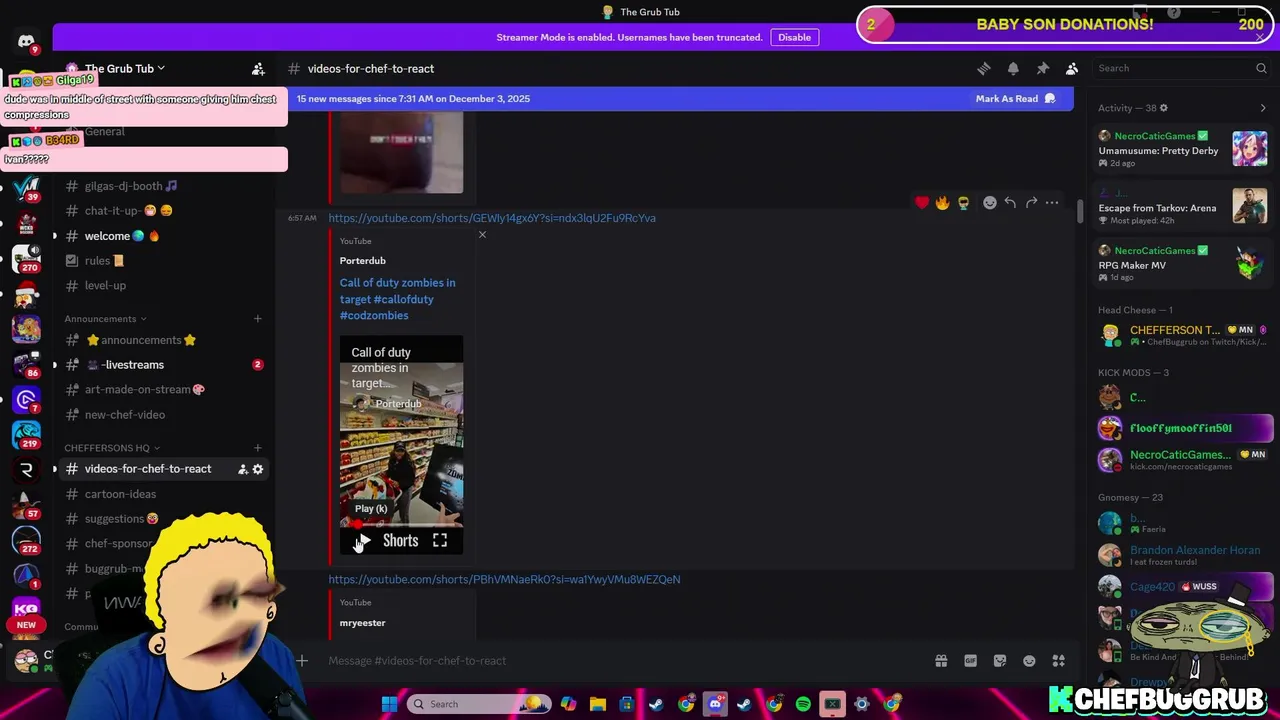The image size is (1280, 720).
Task: Click the invite people icon beside server name
Action: point(258,68)
